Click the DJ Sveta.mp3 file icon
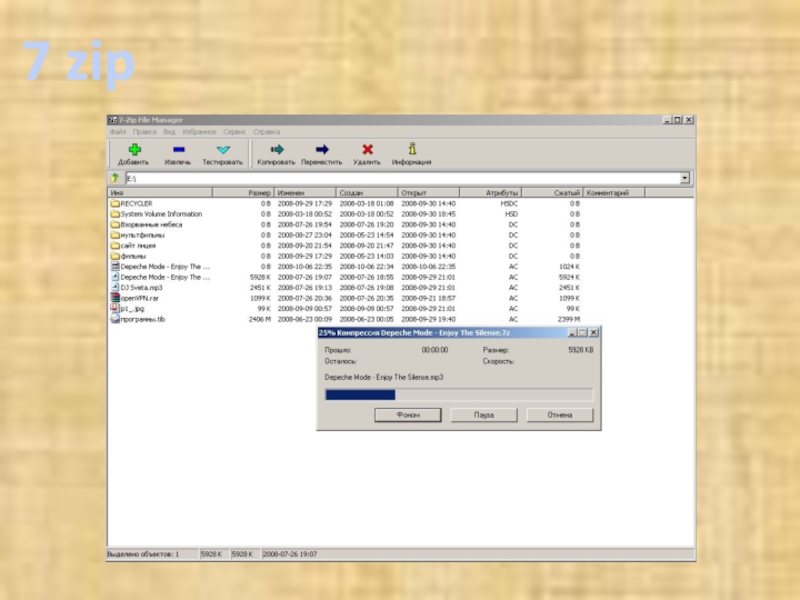800x600 pixels. click(x=115, y=288)
